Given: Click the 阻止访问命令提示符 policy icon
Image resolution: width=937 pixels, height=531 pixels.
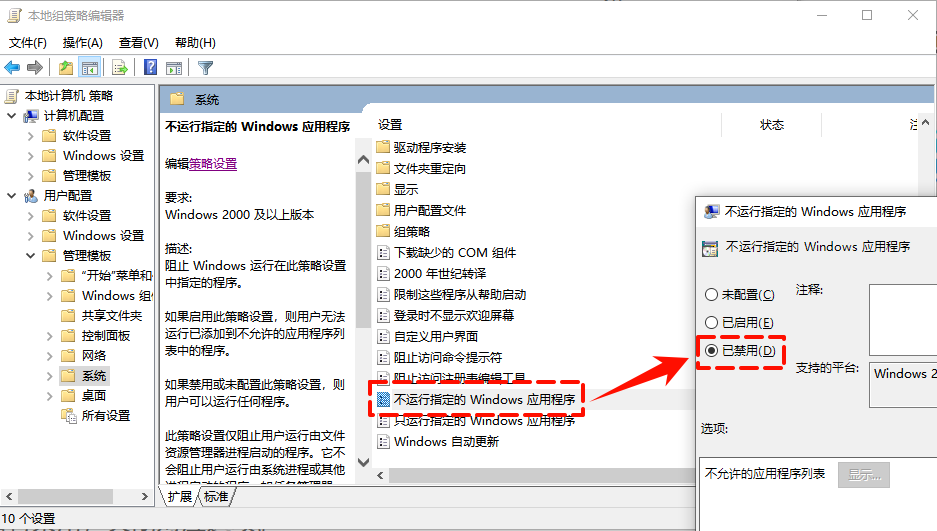Looking at the screenshot, I should (x=384, y=358).
